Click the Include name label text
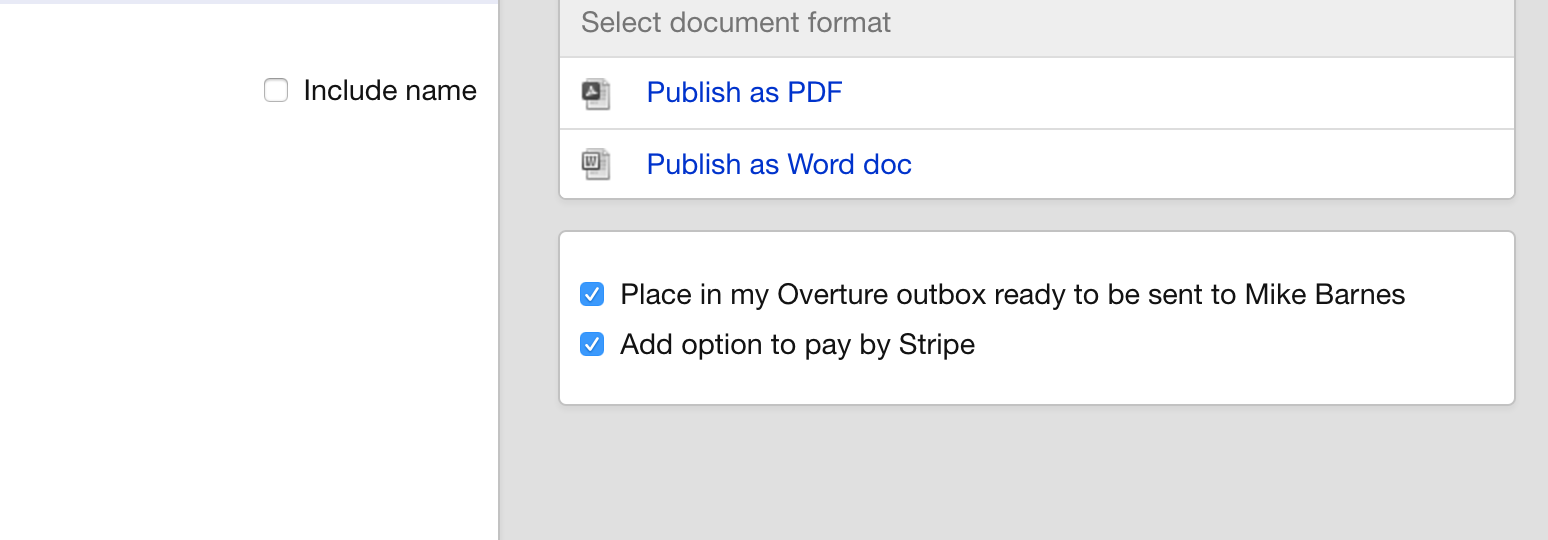The image size is (1548, 540). (x=390, y=90)
